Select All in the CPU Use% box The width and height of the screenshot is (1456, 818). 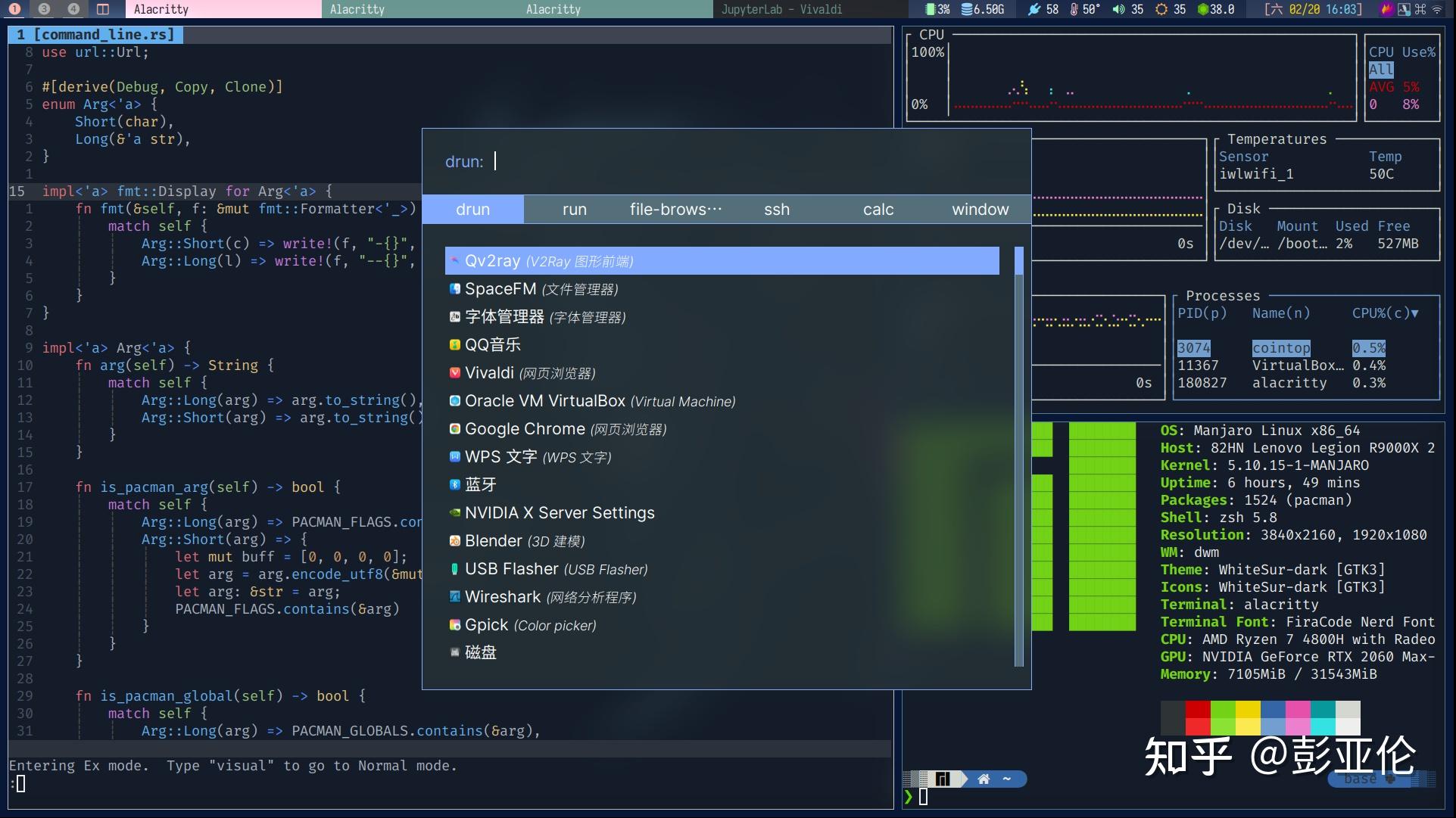1380,69
